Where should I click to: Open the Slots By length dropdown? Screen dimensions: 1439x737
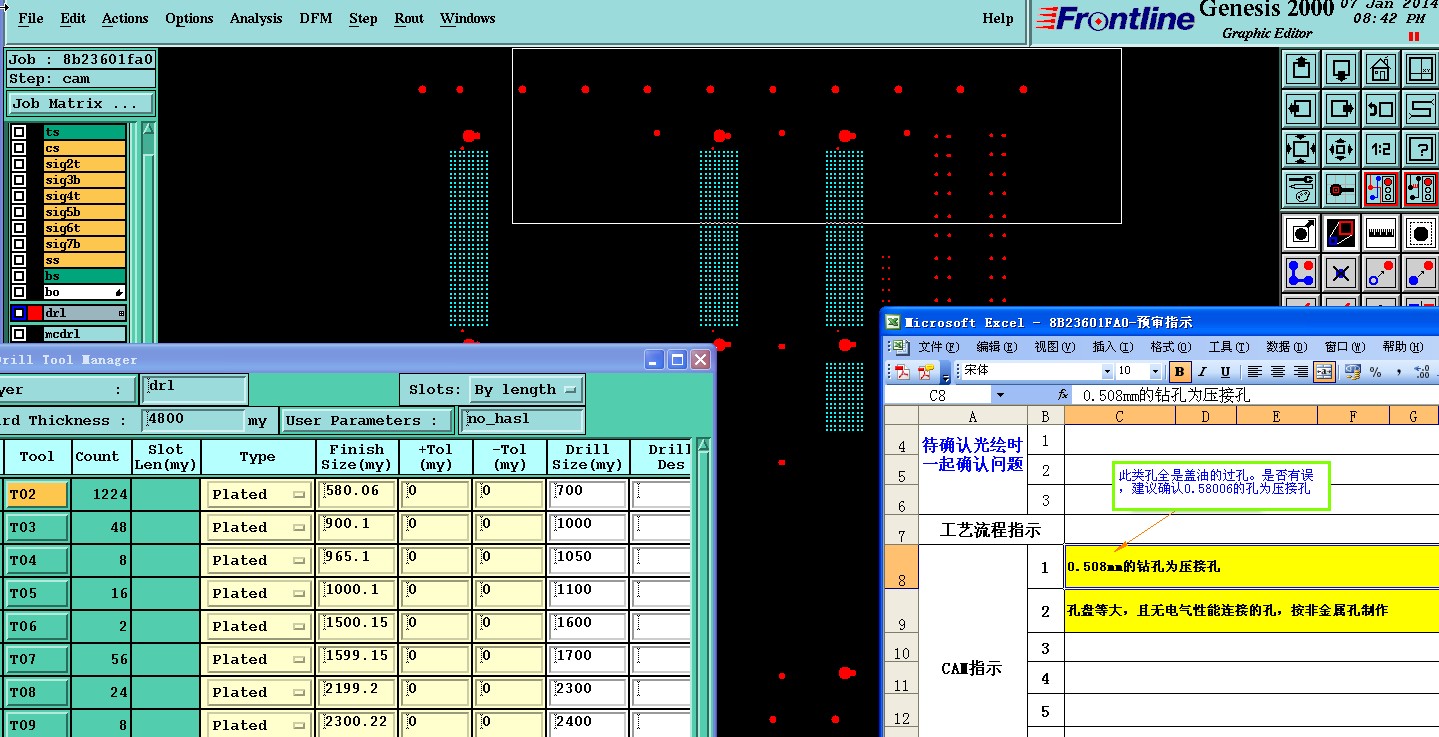[x=526, y=389]
